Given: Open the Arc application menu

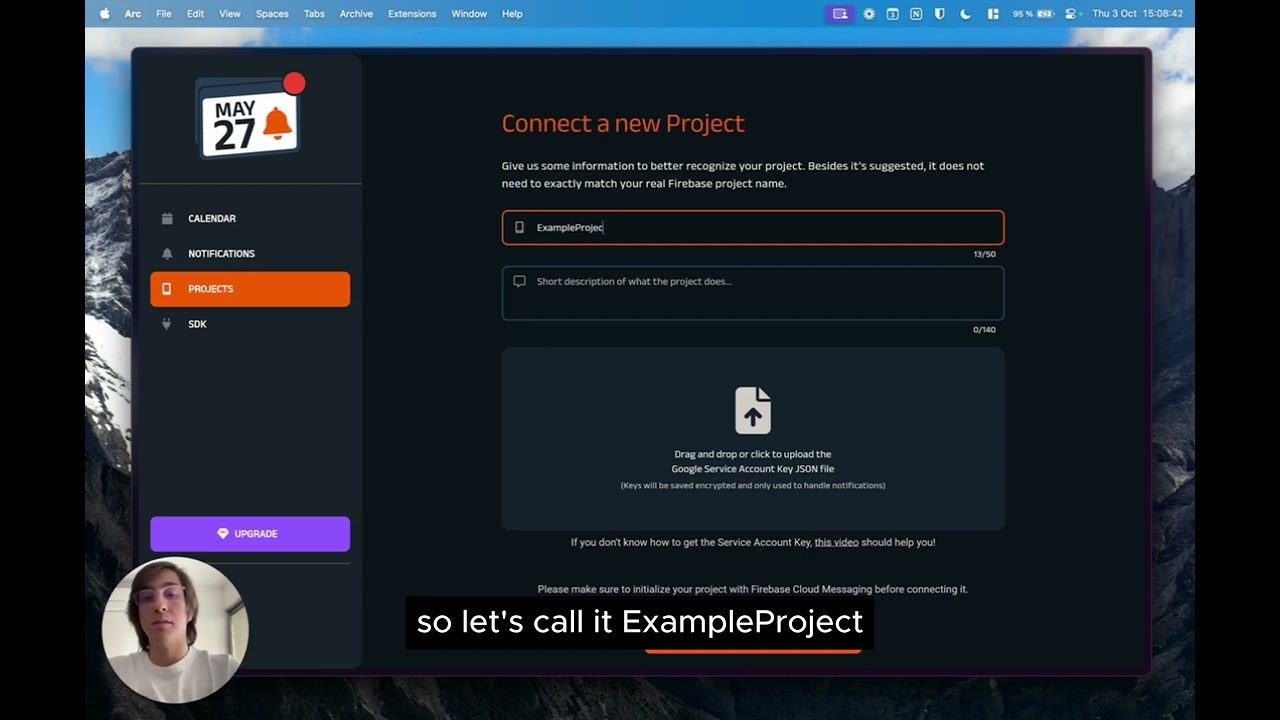Looking at the screenshot, I should pos(133,14).
